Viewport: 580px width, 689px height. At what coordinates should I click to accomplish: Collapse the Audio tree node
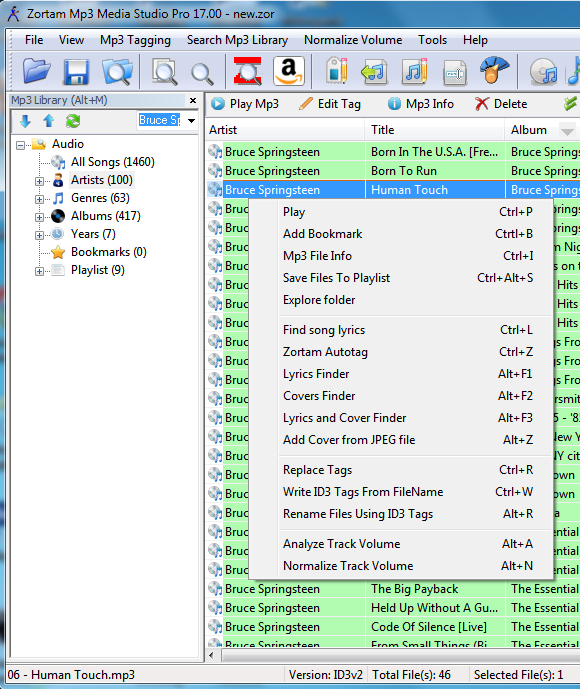coord(20,145)
